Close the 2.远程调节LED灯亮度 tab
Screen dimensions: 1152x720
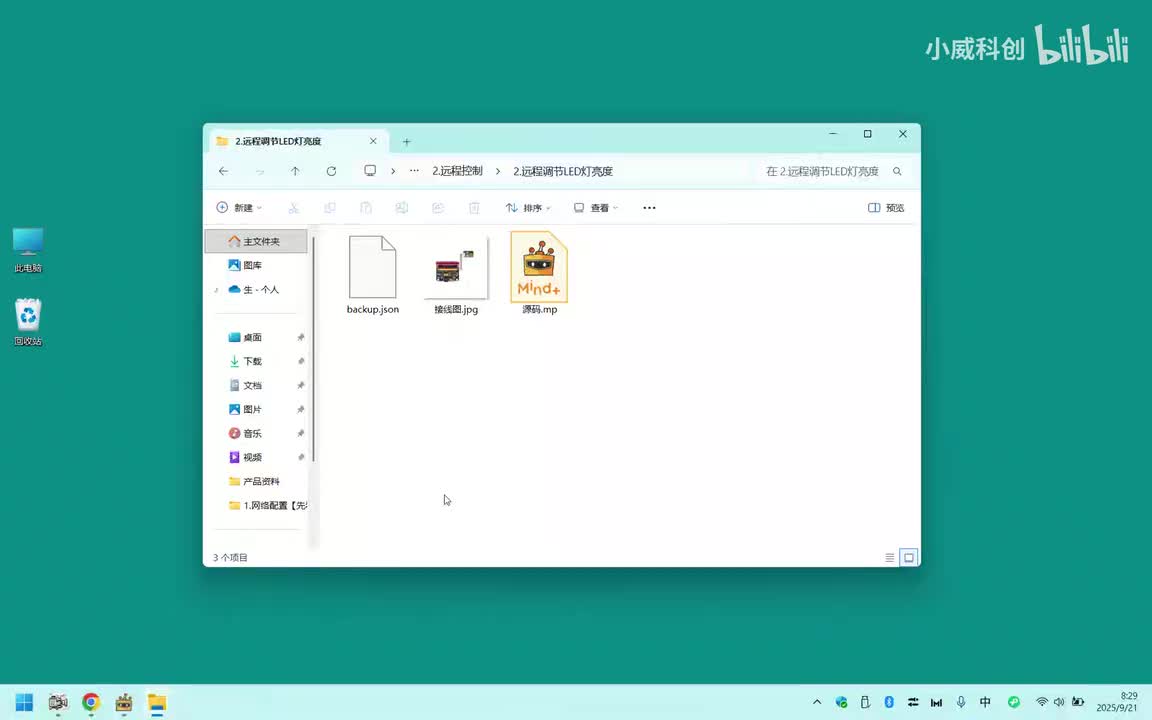(x=373, y=141)
